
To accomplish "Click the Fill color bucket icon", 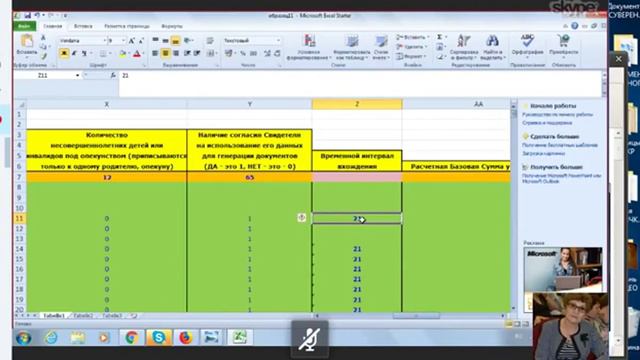I will pyautogui.click(x=122, y=53).
